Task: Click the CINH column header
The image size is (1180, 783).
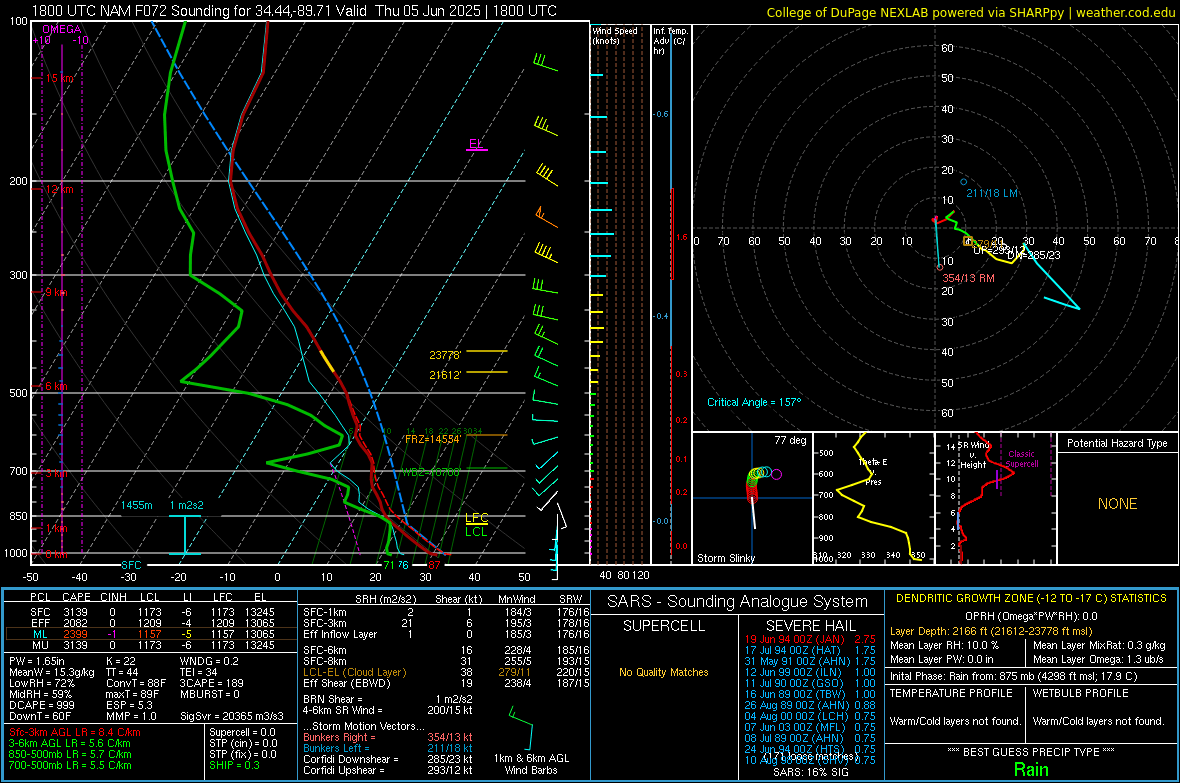Action: [114, 598]
